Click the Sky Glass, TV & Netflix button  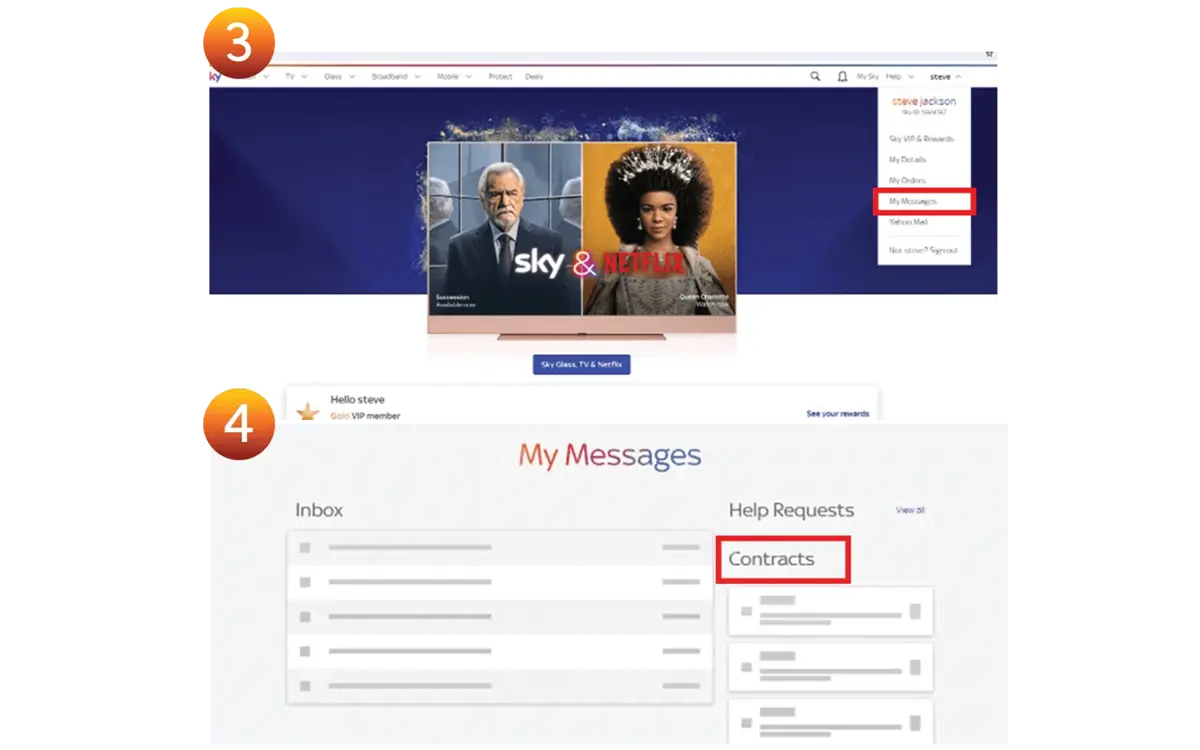581,365
